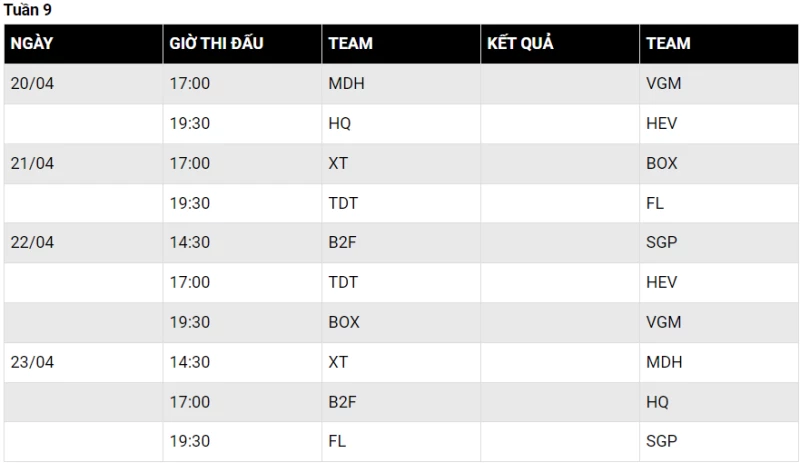
Task: Select the 22/04 date cell
Action: 32,243
